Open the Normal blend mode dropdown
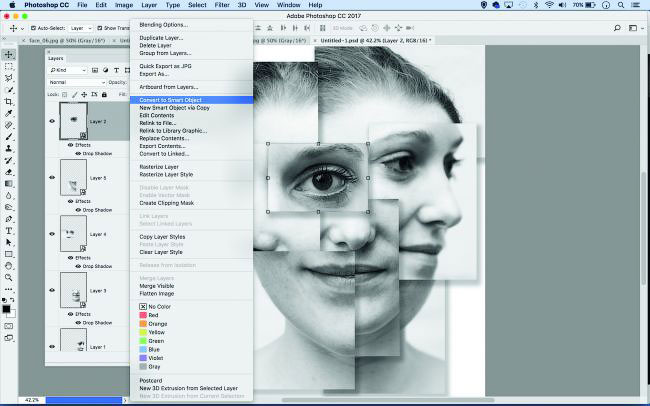 [77, 83]
